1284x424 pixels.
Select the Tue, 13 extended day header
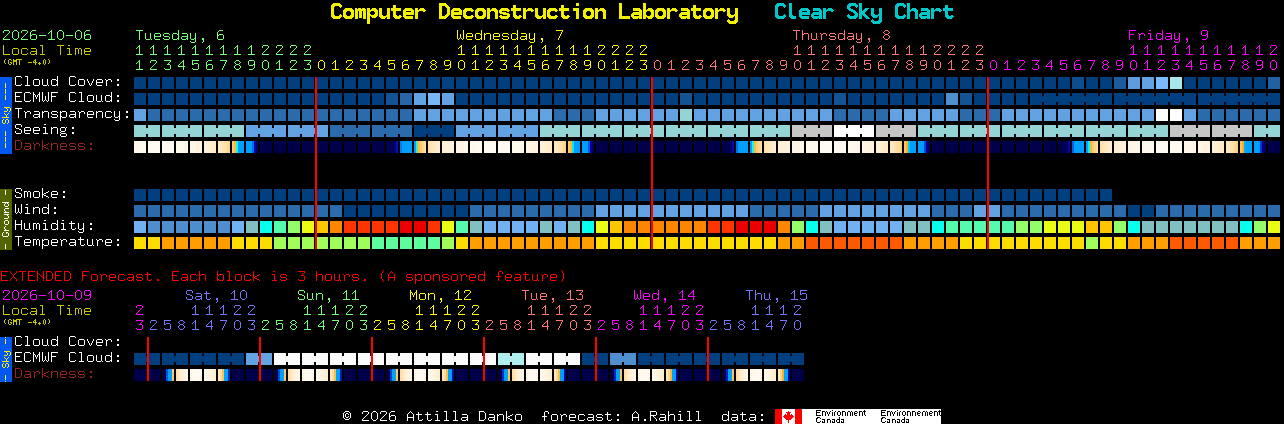coord(552,295)
